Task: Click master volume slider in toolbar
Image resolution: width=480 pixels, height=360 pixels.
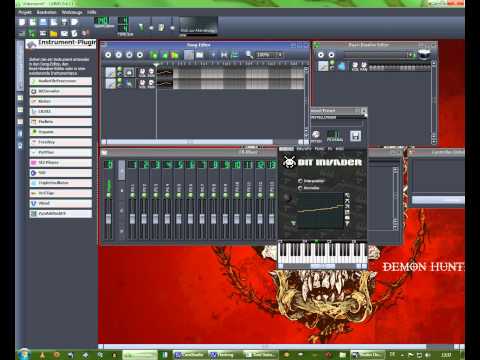Action: click(x=151, y=27)
